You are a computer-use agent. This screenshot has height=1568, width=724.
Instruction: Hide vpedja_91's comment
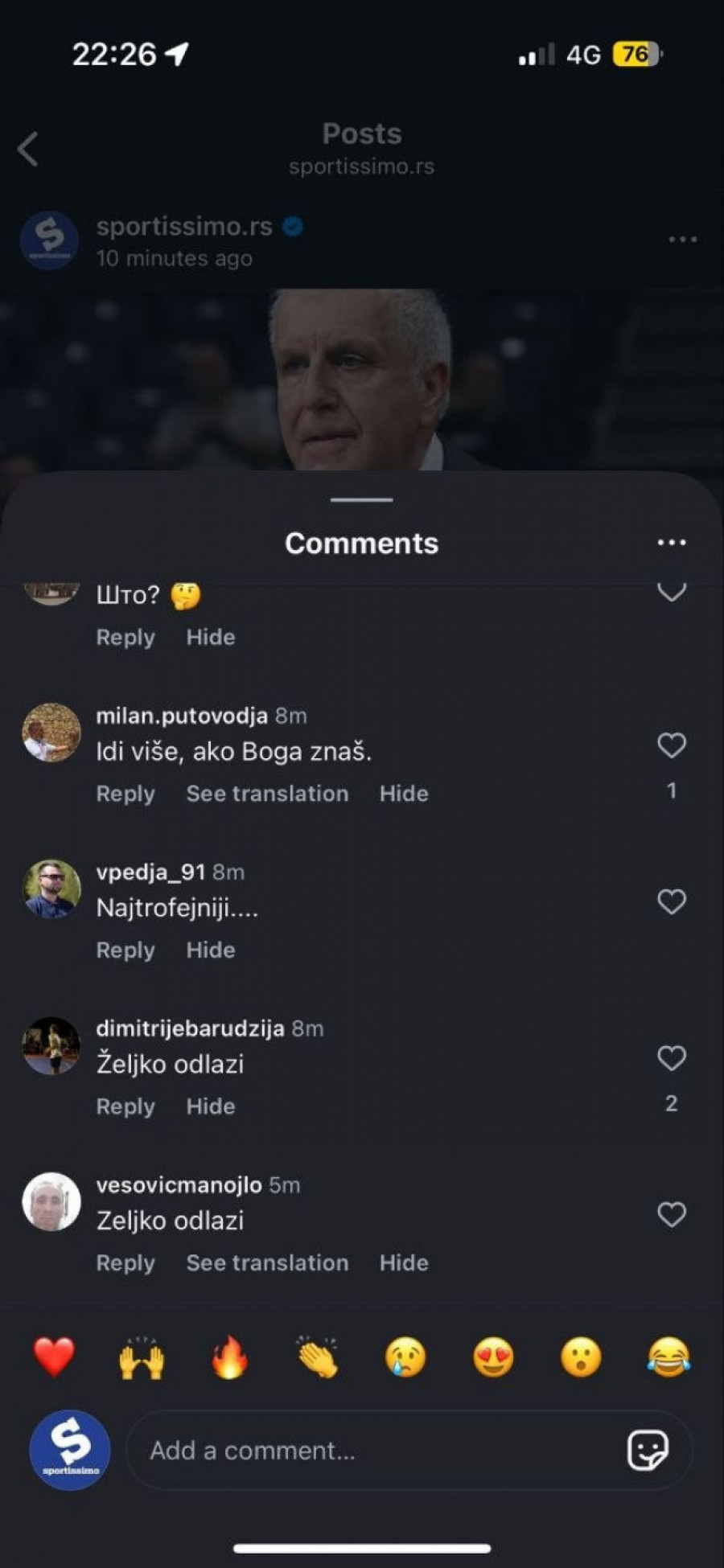pos(211,950)
